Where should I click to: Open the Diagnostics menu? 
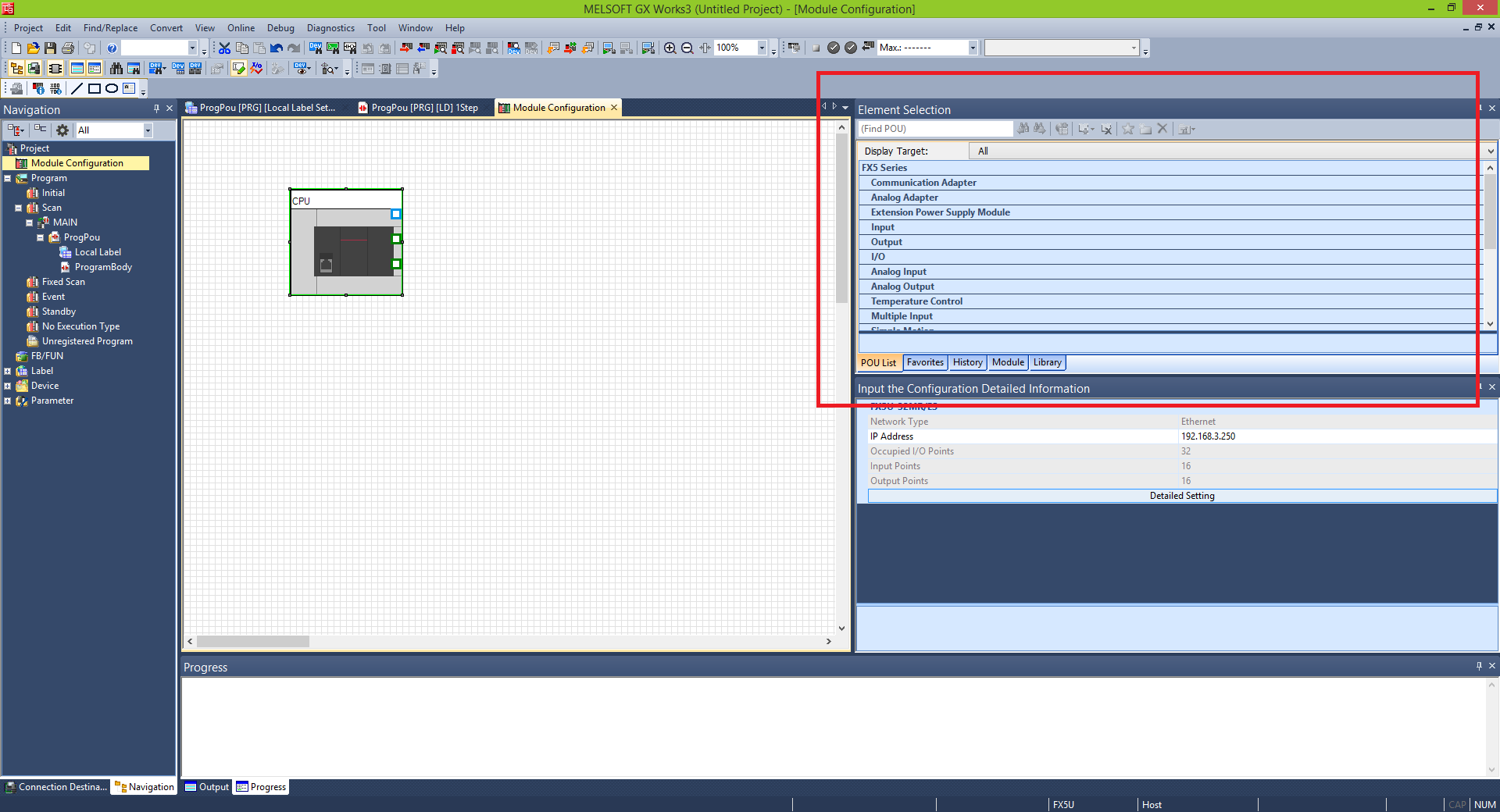click(330, 28)
